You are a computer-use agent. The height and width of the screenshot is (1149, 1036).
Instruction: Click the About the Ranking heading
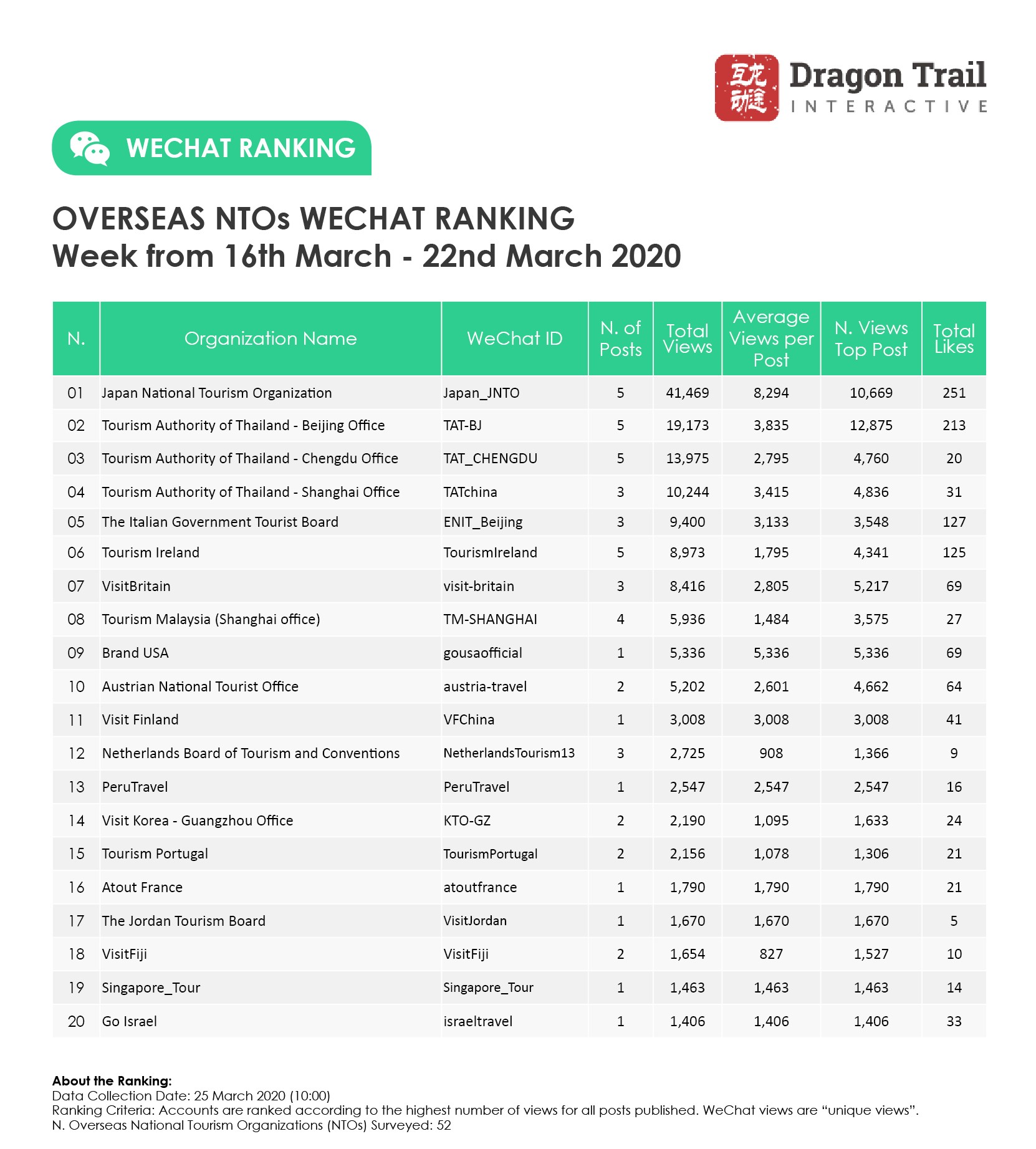coord(112,1080)
